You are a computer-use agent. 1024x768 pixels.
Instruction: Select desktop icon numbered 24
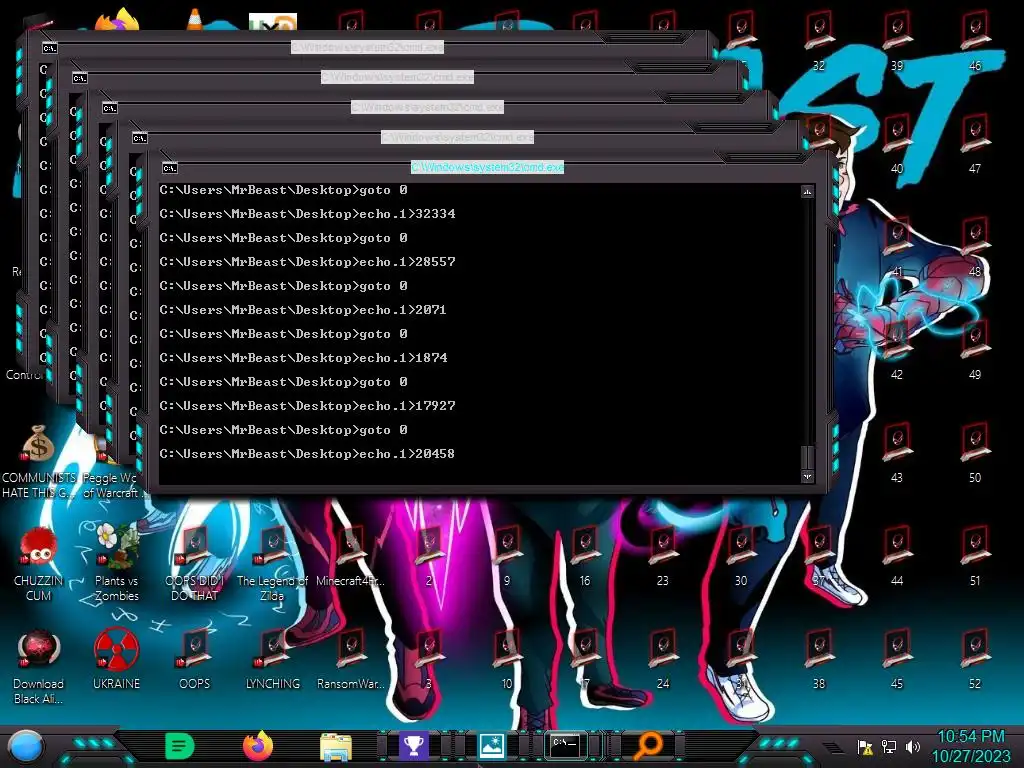(663, 660)
